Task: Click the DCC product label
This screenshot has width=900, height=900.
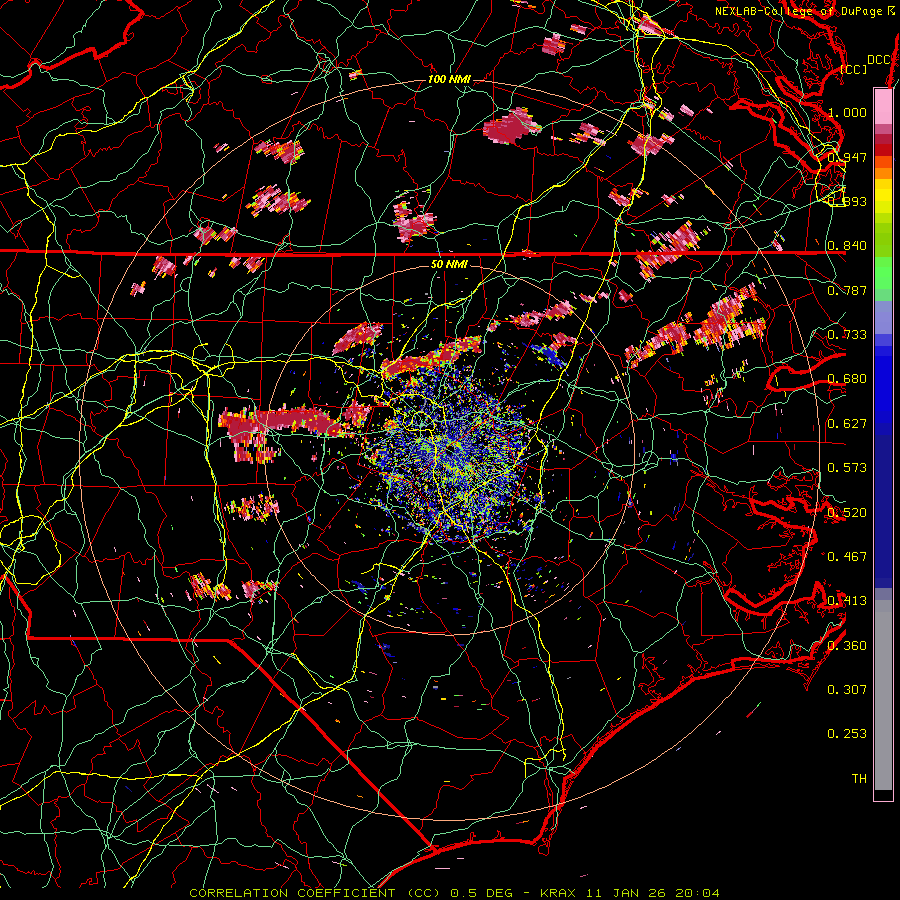Action: (878, 60)
